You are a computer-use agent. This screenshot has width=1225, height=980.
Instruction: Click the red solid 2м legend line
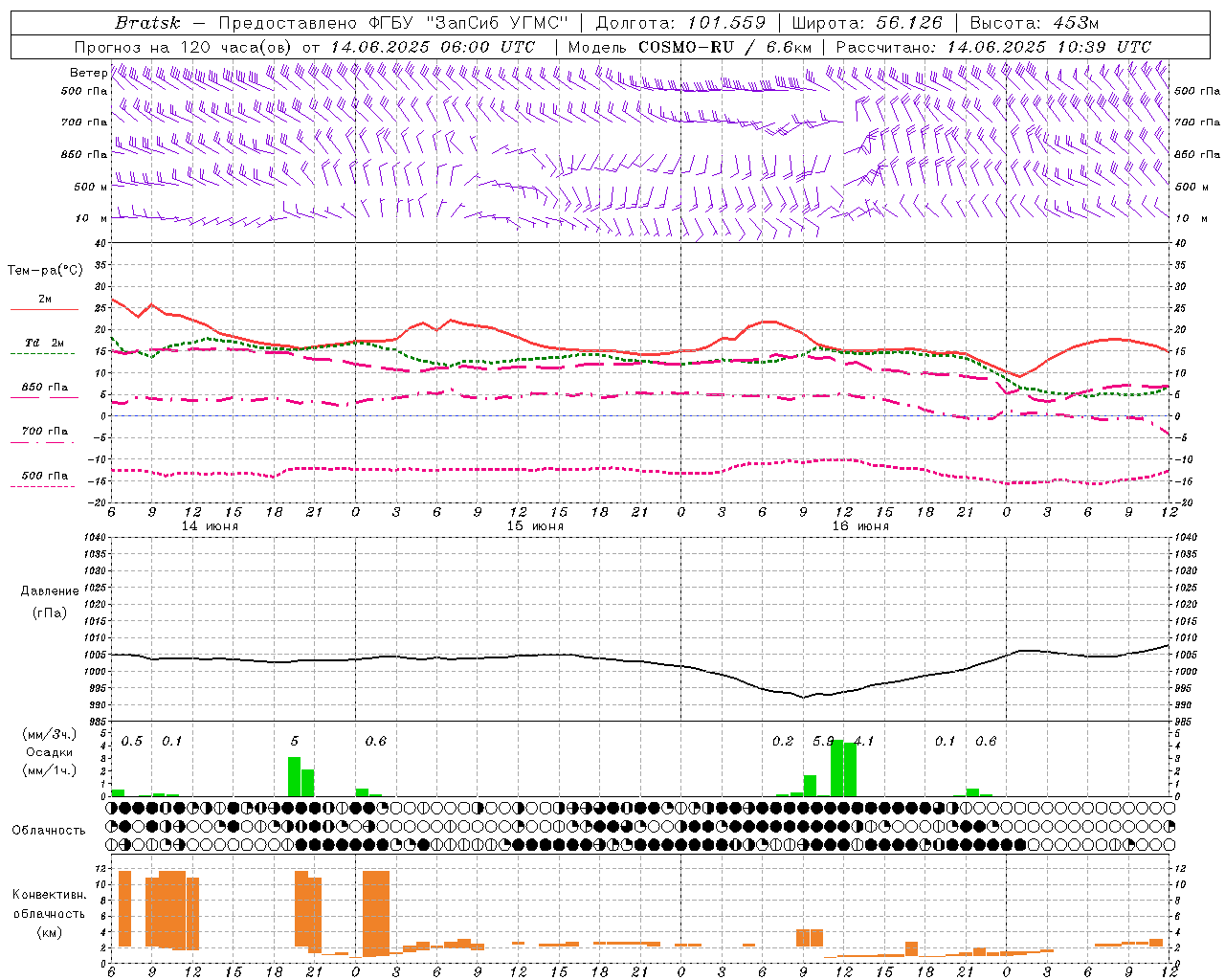(x=43, y=310)
